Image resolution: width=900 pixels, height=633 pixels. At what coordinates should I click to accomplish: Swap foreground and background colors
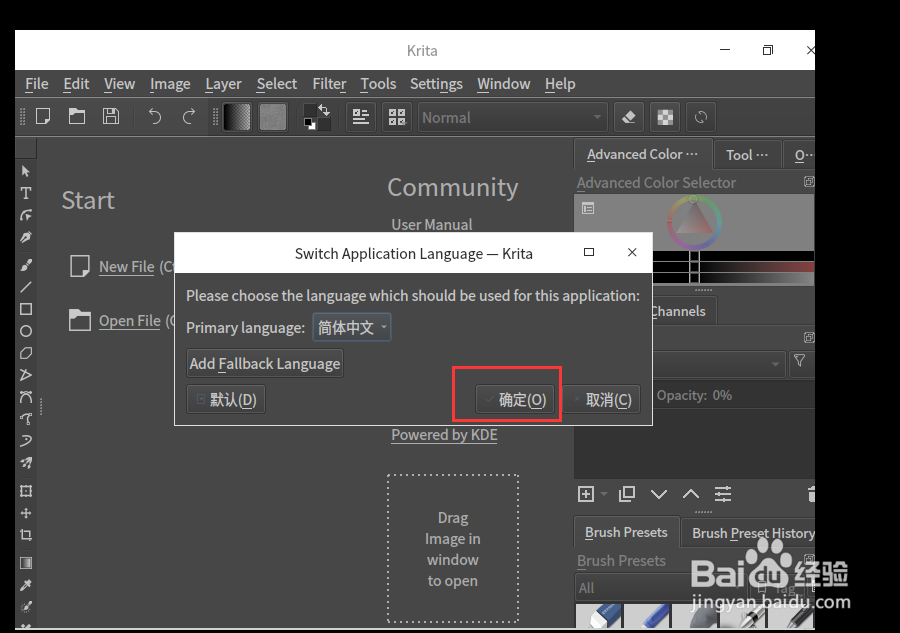point(324,110)
